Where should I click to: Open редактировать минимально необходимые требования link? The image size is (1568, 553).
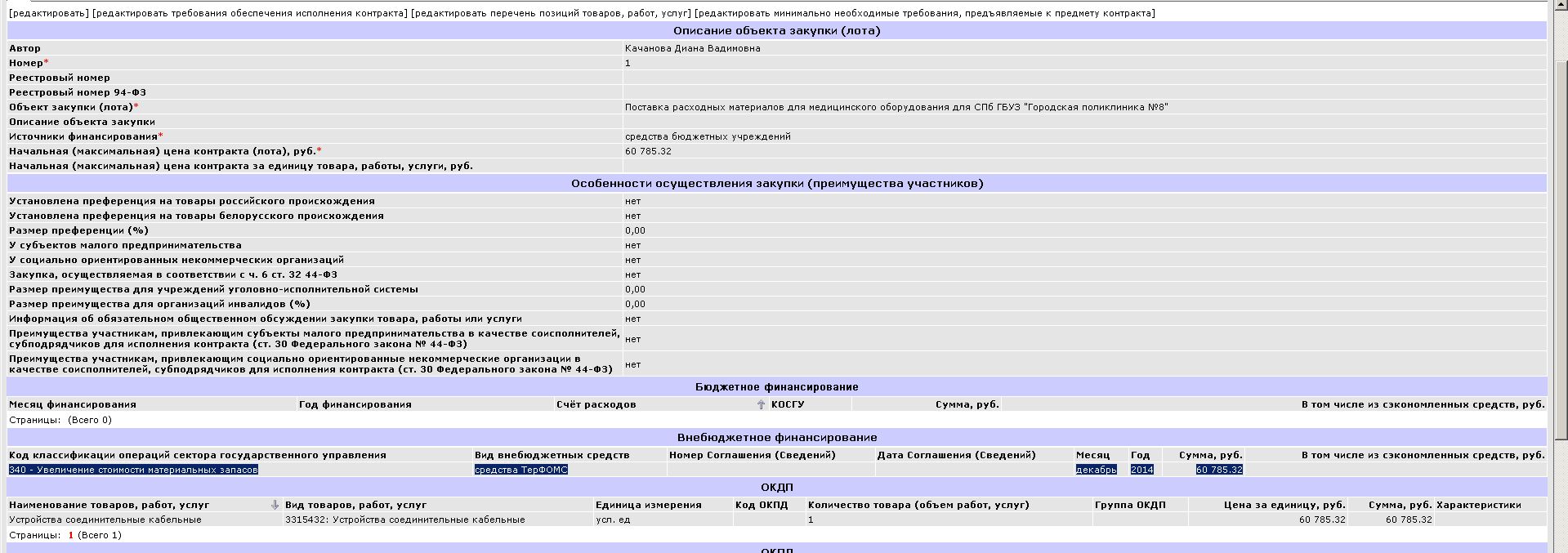pyautogui.click(x=925, y=13)
